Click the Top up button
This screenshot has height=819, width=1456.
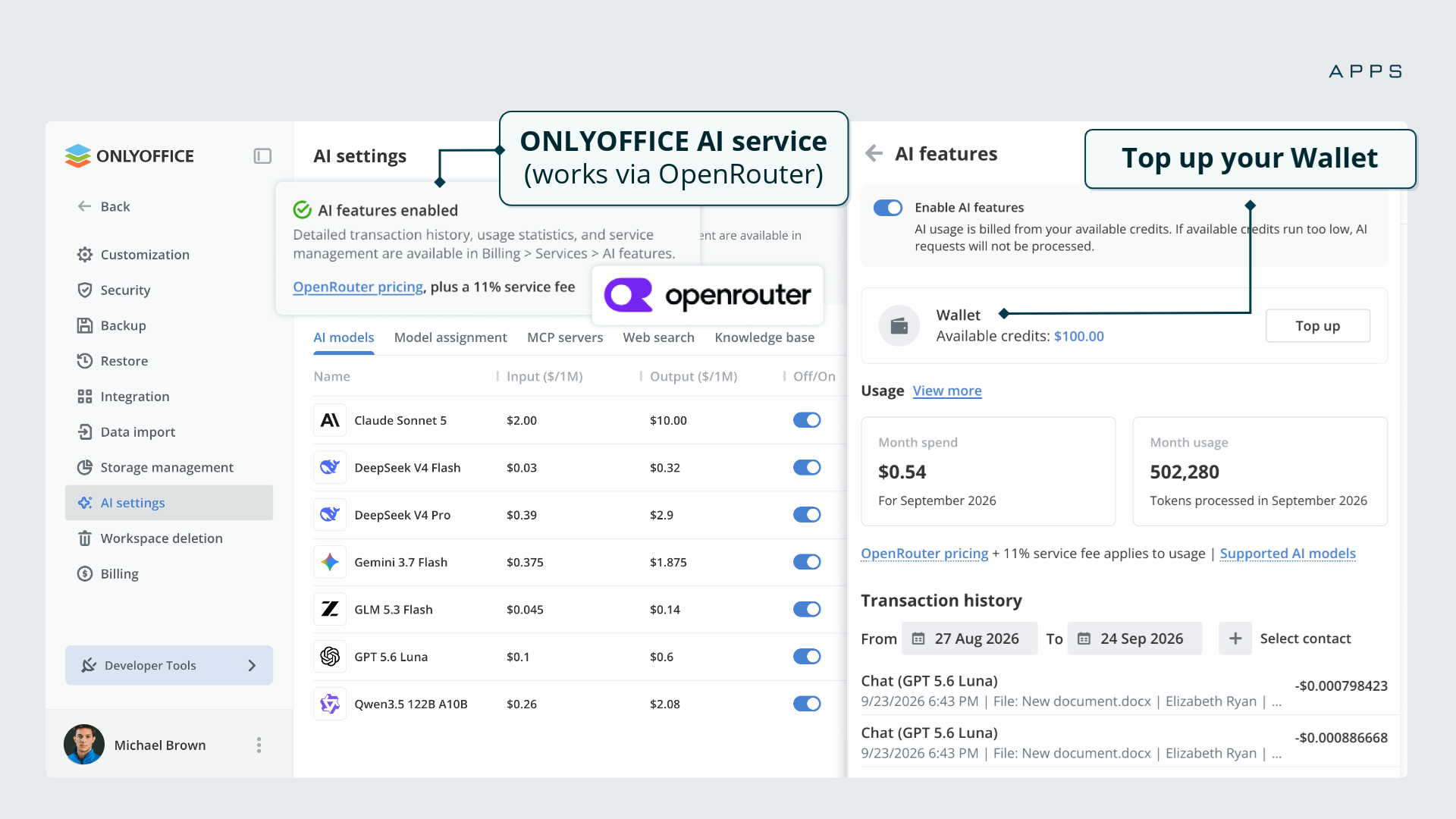tap(1318, 325)
